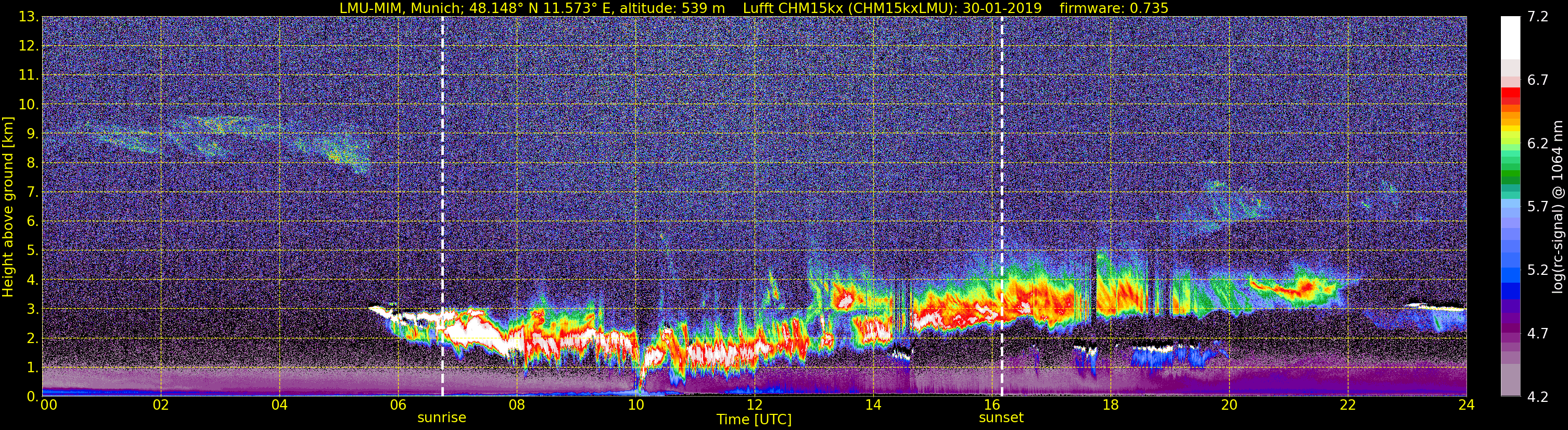
Task: Click the '6.2' colorbar label
Action: (1538, 144)
